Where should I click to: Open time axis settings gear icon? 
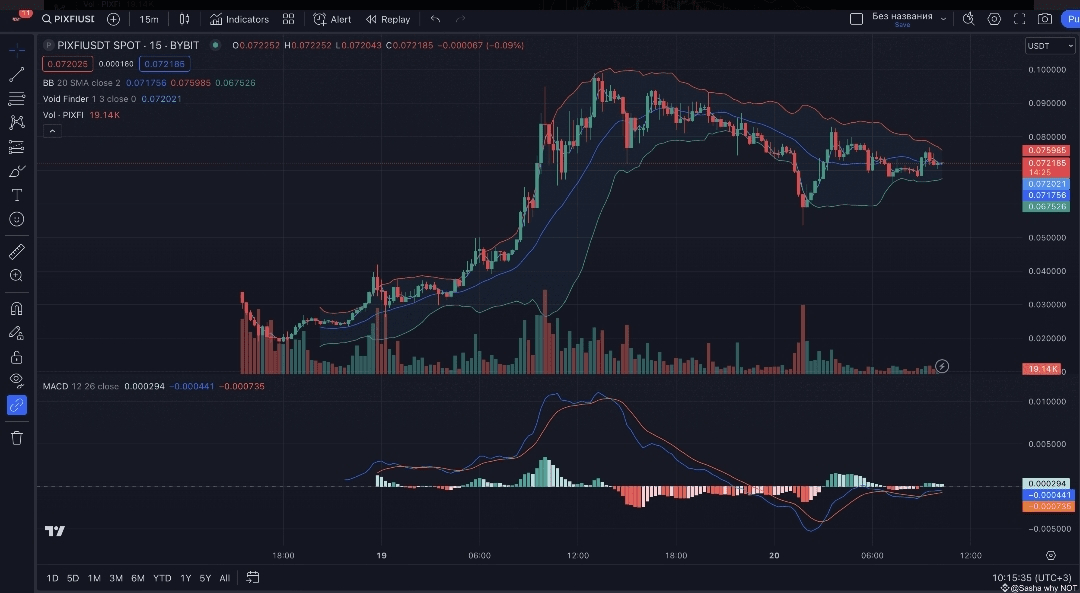pyautogui.click(x=1050, y=555)
